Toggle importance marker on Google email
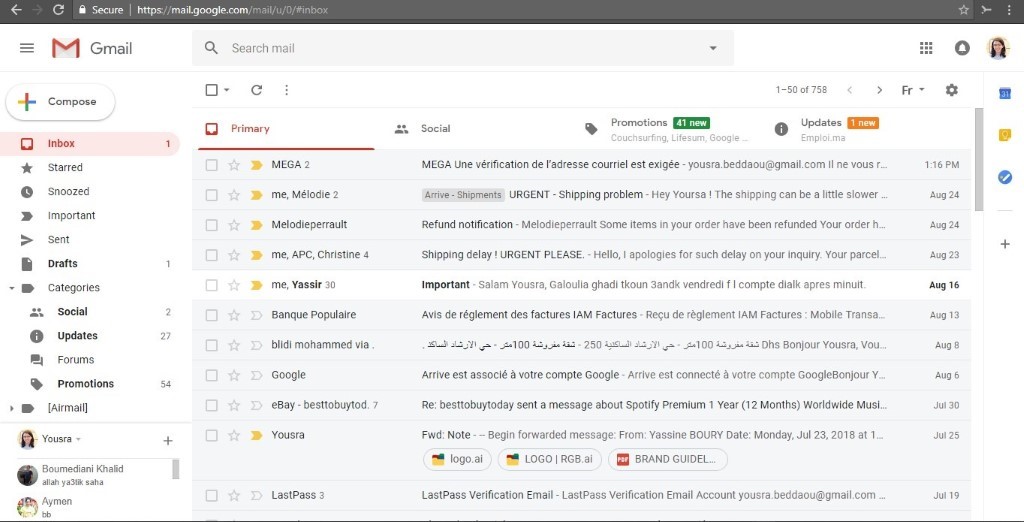1024x522 pixels. (256, 375)
